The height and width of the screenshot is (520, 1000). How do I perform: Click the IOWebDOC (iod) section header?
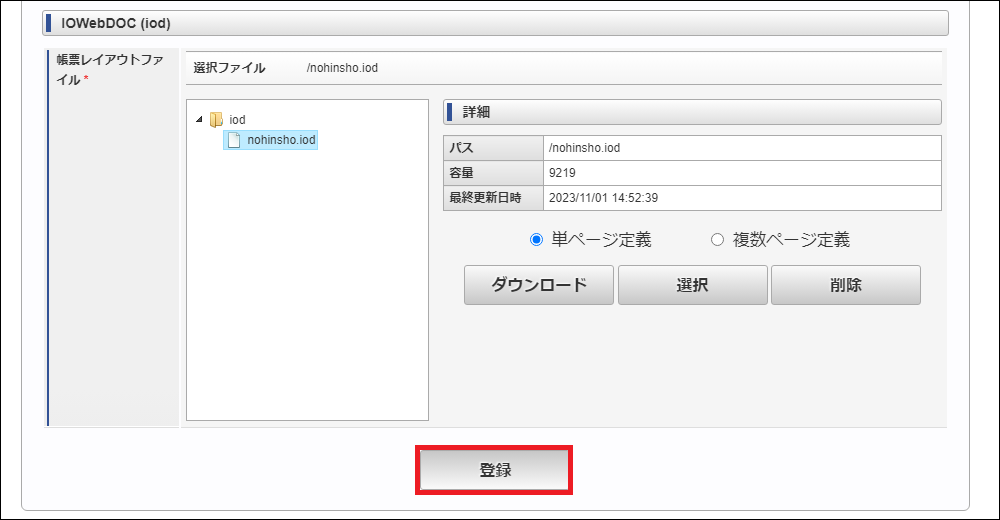[496, 24]
